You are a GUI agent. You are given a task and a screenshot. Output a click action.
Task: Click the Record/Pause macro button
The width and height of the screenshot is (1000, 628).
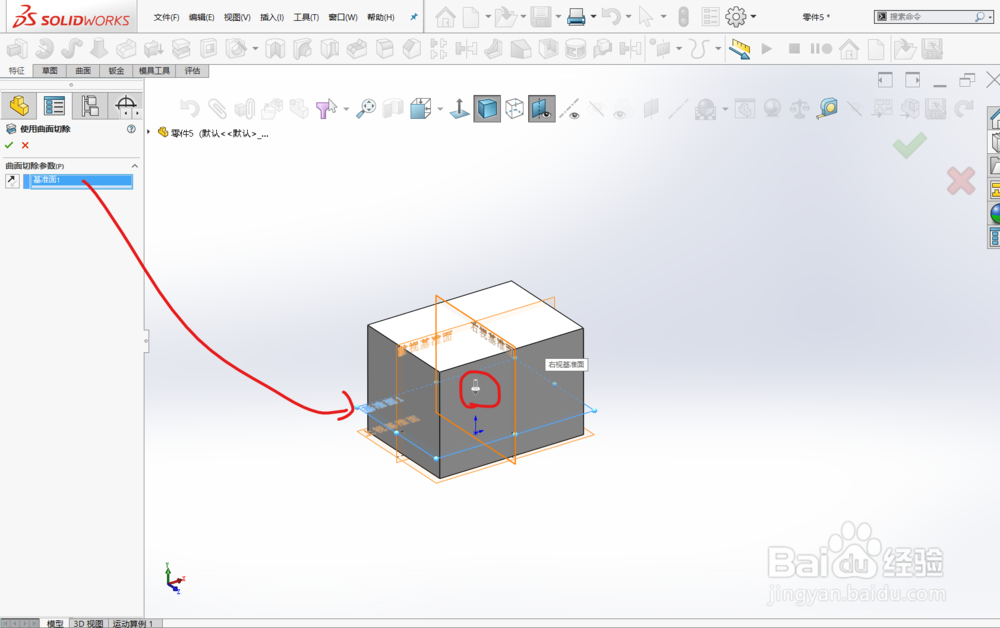[x=821, y=48]
